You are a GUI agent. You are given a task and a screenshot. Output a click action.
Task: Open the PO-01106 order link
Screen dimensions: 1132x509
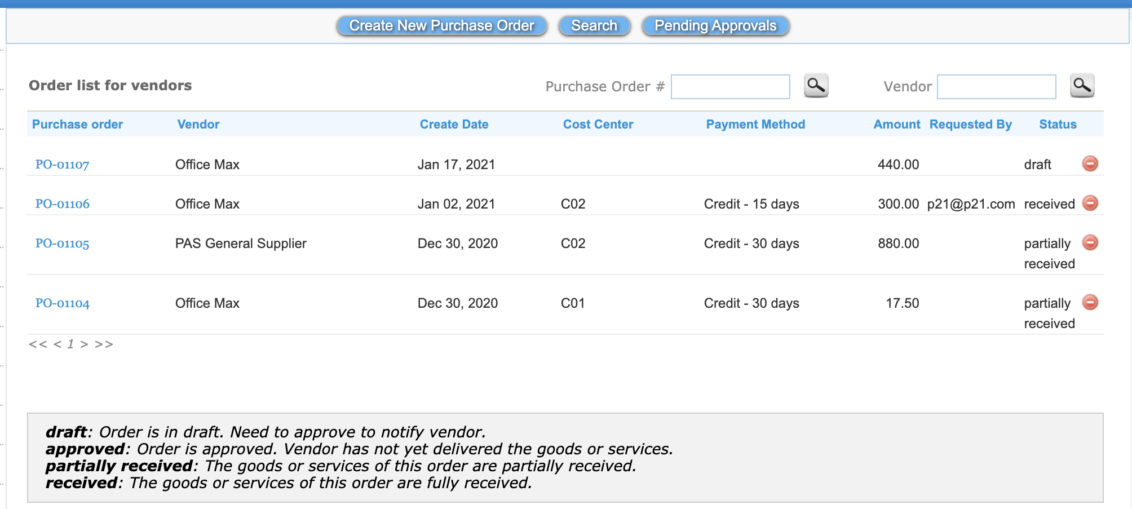62,204
